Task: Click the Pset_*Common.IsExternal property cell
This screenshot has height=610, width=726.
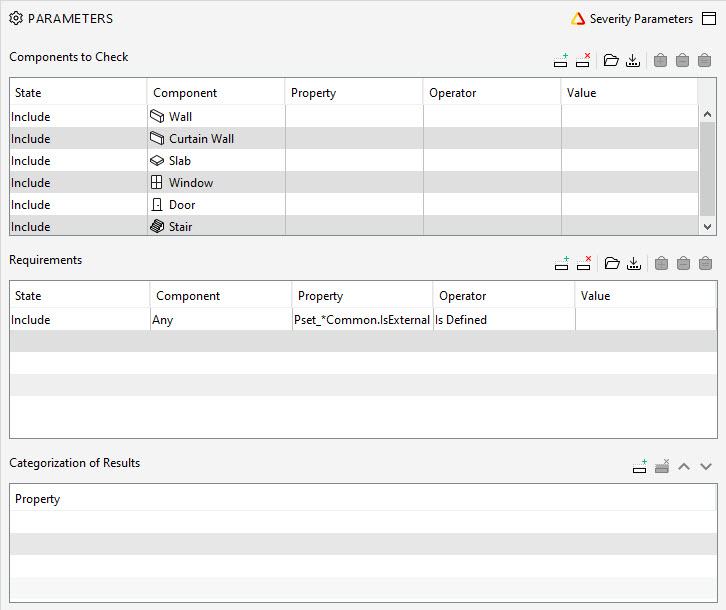Action: [x=362, y=321]
